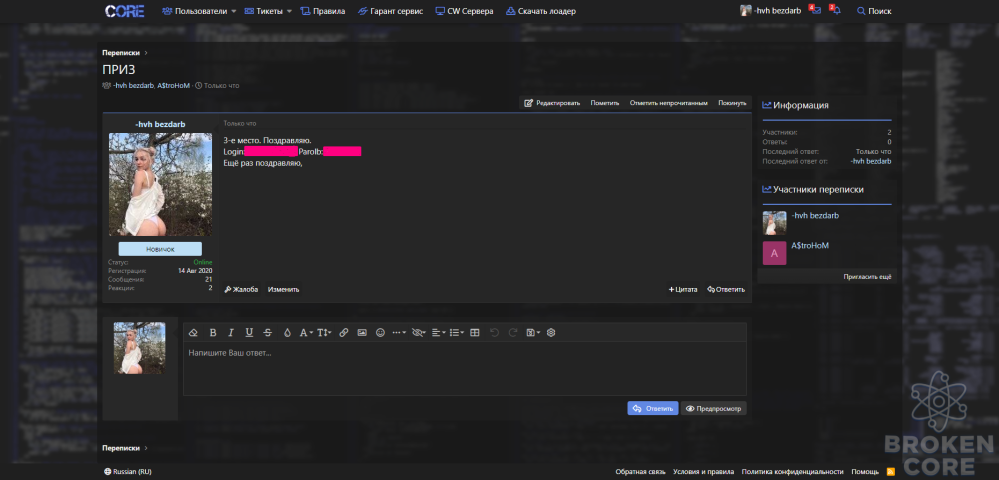Toggle BB code mode via gear icon
999x480 pixels.
551,332
